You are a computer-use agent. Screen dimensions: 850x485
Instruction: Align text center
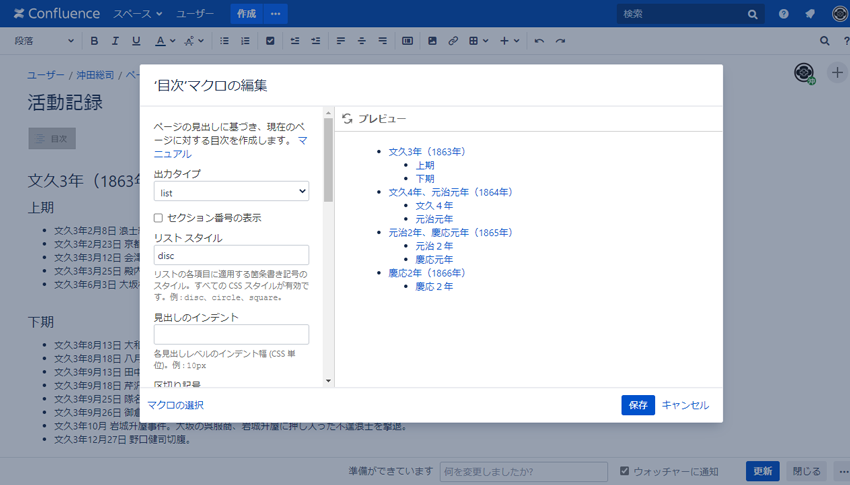tap(362, 41)
